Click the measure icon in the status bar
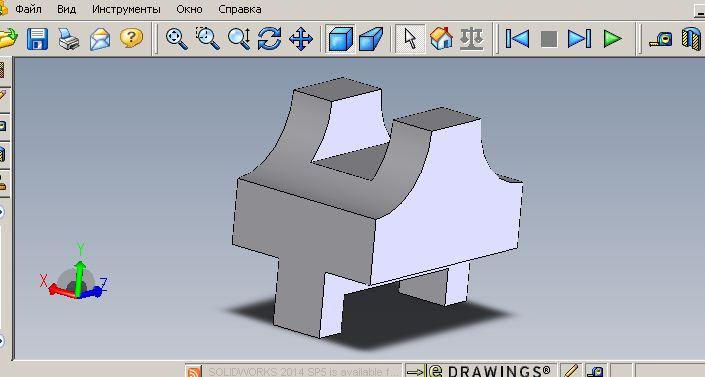The height and width of the screenshot is (377, 705). [596, 372]
